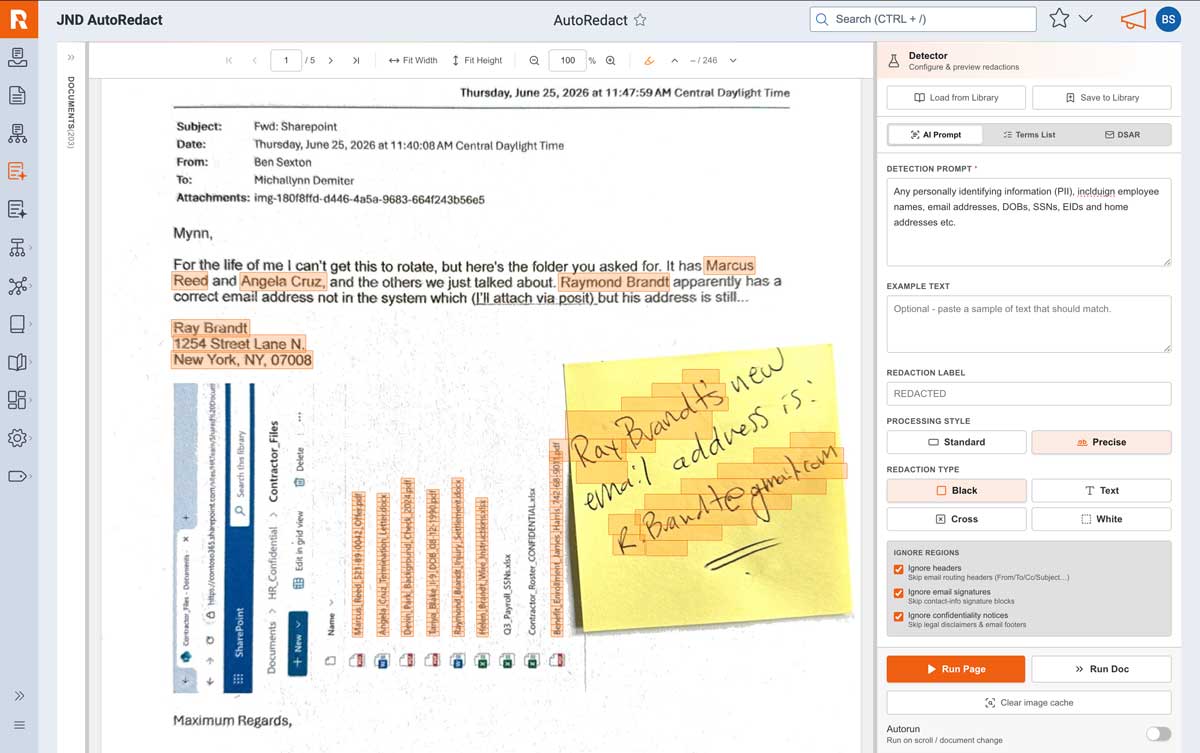The height and width of the screenshot is (753, 1200).
Task: Select the AI Prompt tab
Action: pos(935,134)
